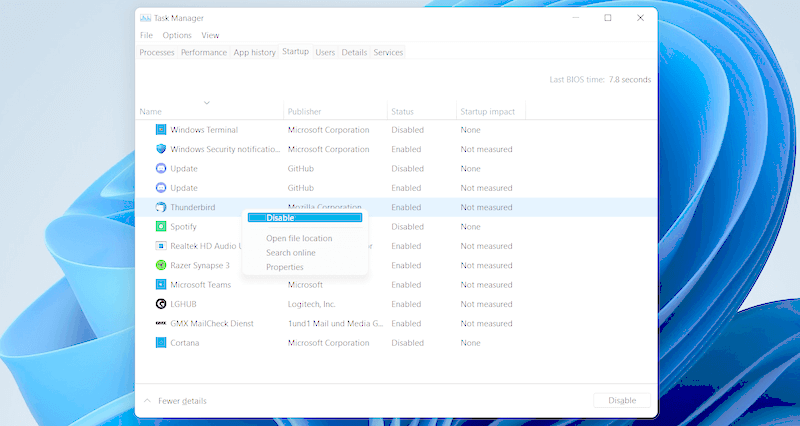Choose Disable in the context menu
The image size is (800, 426).
(x=305, y=218)
